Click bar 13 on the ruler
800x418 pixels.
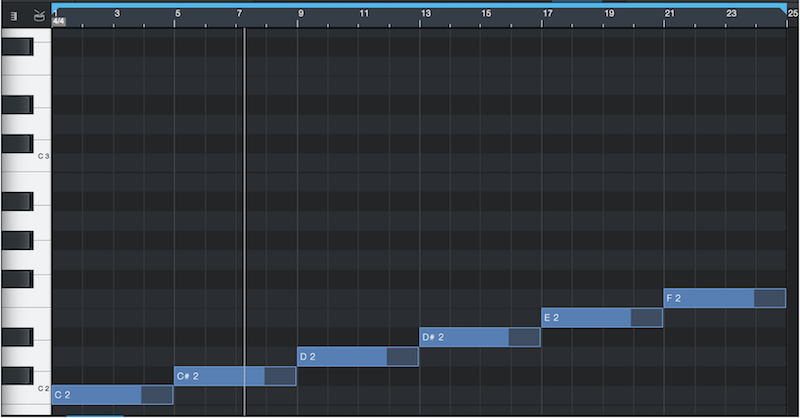tap(426, 14)
